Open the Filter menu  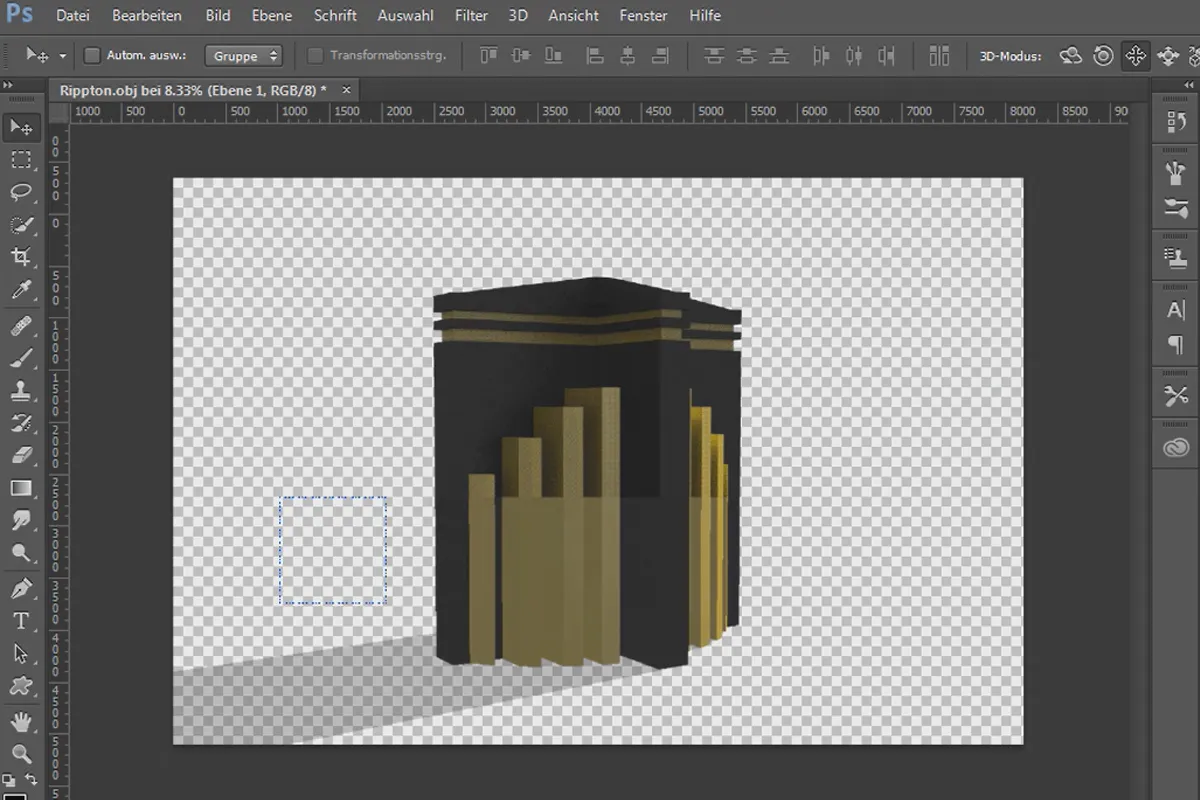471,16
